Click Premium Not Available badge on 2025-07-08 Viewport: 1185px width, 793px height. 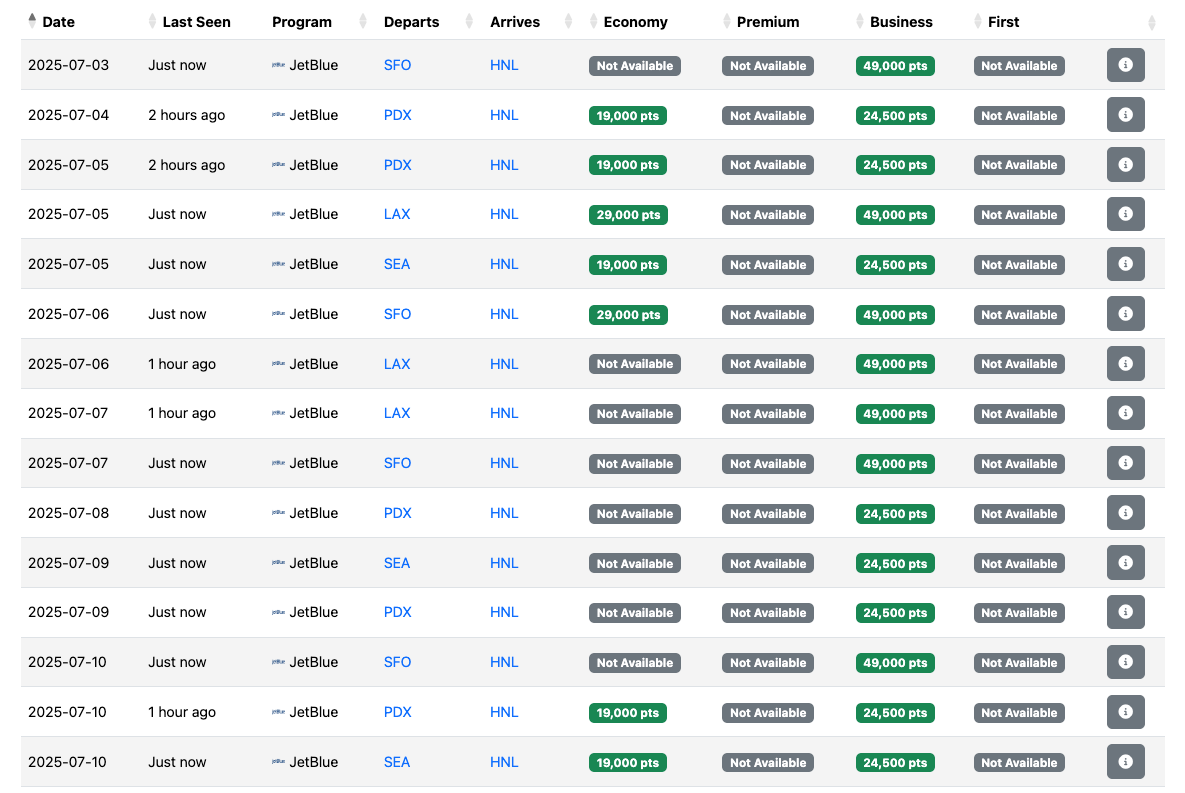[x=768, y=513]
